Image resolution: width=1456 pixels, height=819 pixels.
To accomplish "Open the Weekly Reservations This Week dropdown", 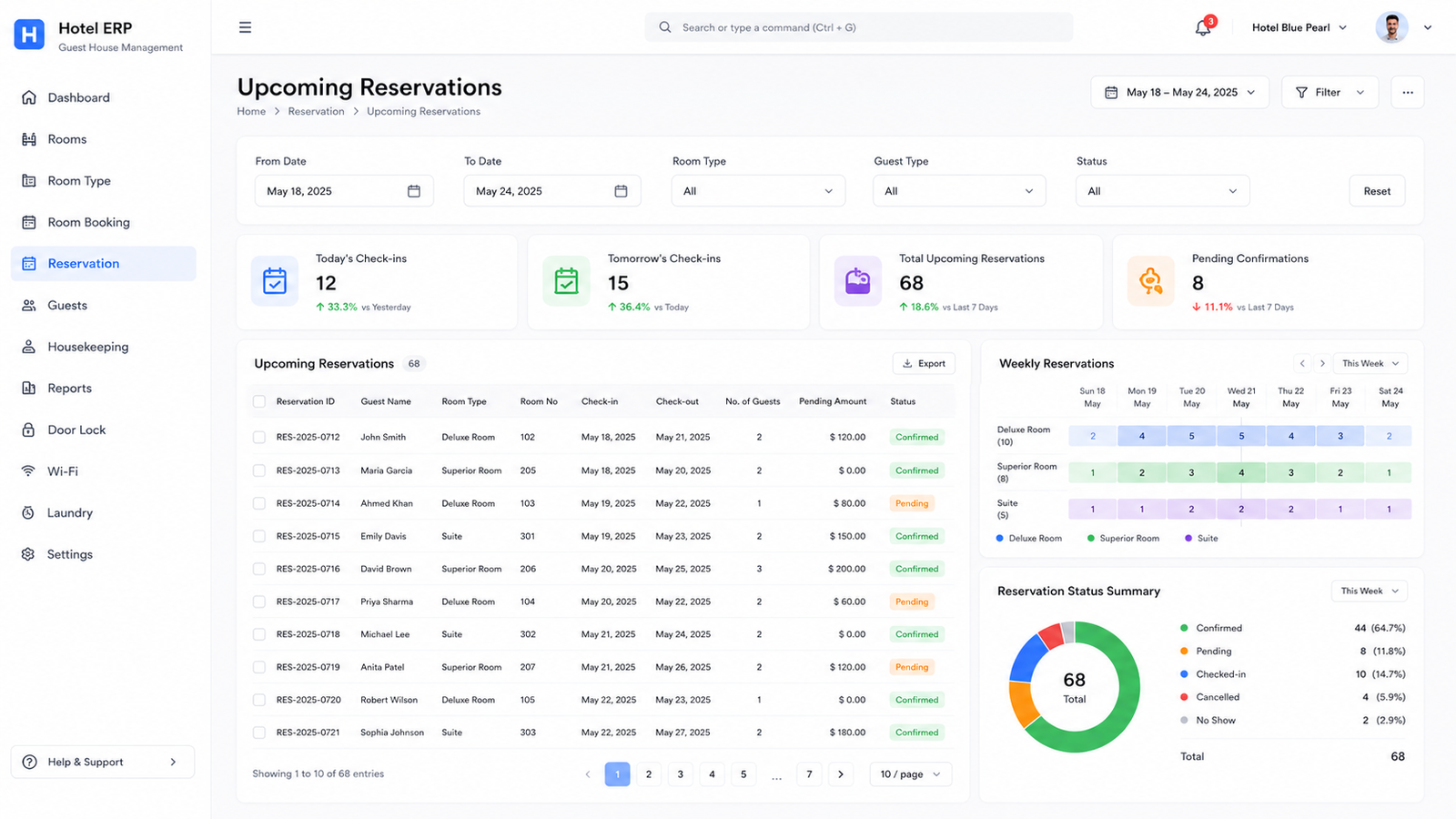I will point(1370,363).
